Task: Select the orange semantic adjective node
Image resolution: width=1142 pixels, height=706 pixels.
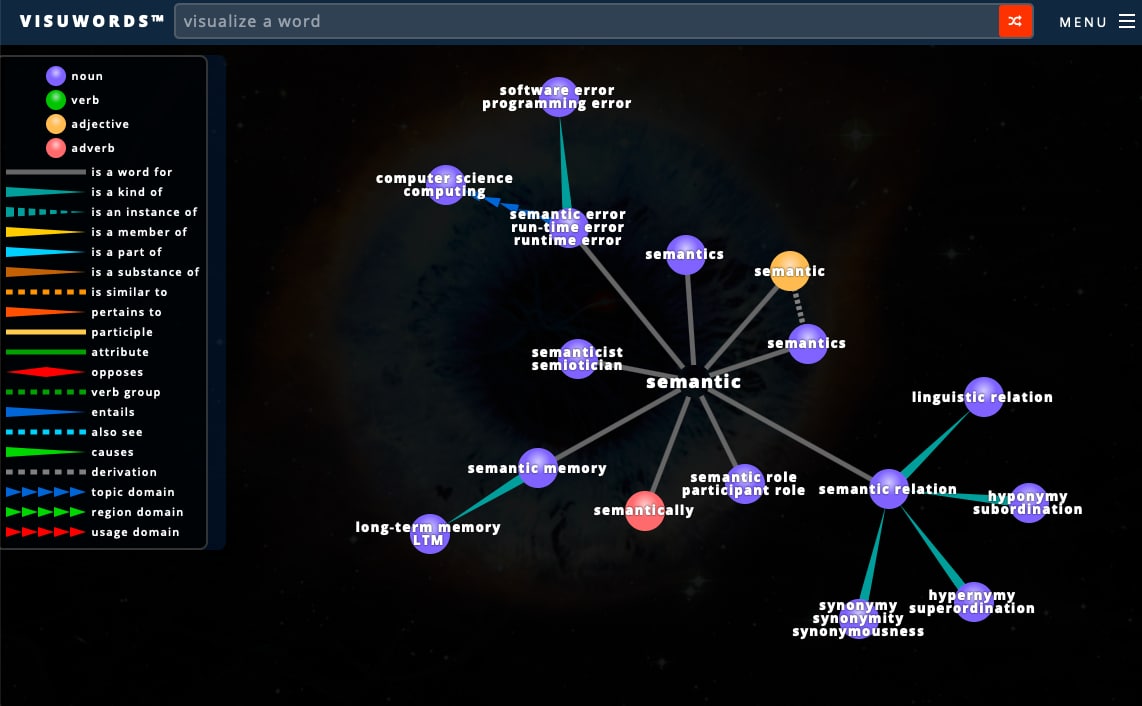Action: 789,271
